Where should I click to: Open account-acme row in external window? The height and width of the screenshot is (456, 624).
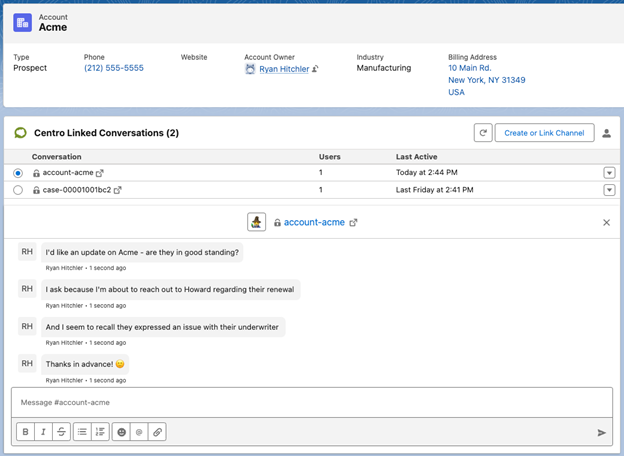pyautogui.click(x=100, y=173)
